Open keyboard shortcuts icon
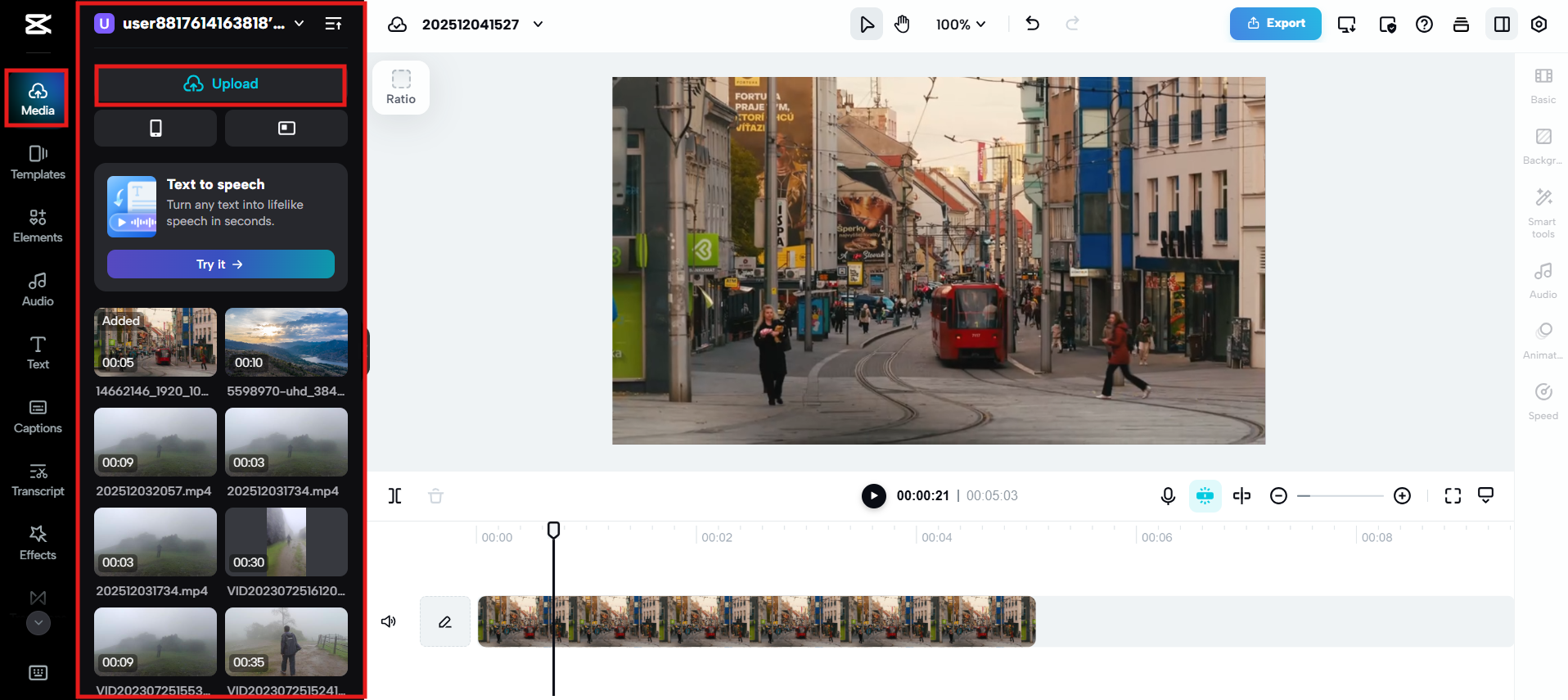 38,673
